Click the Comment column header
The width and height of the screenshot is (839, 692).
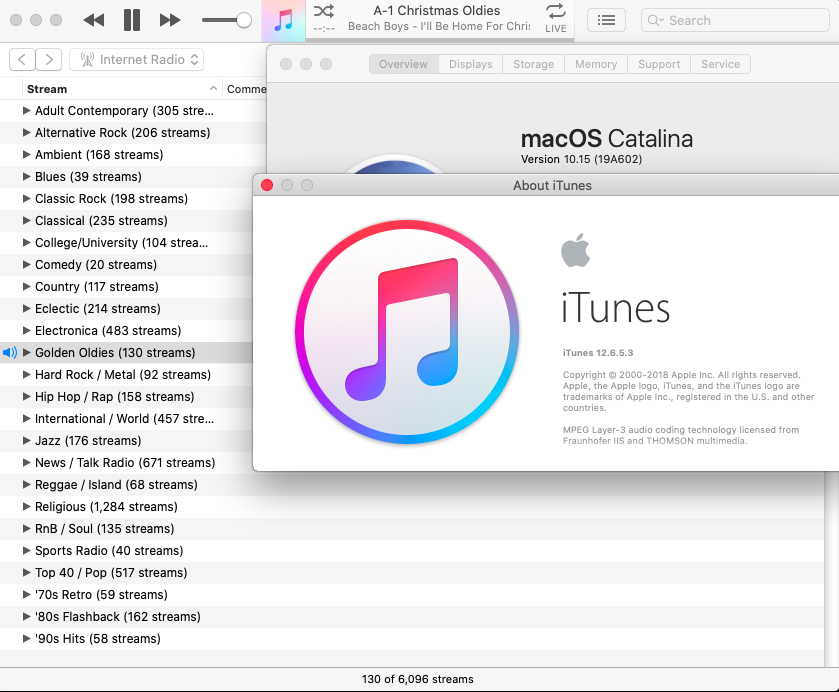[x=246, y=89]
